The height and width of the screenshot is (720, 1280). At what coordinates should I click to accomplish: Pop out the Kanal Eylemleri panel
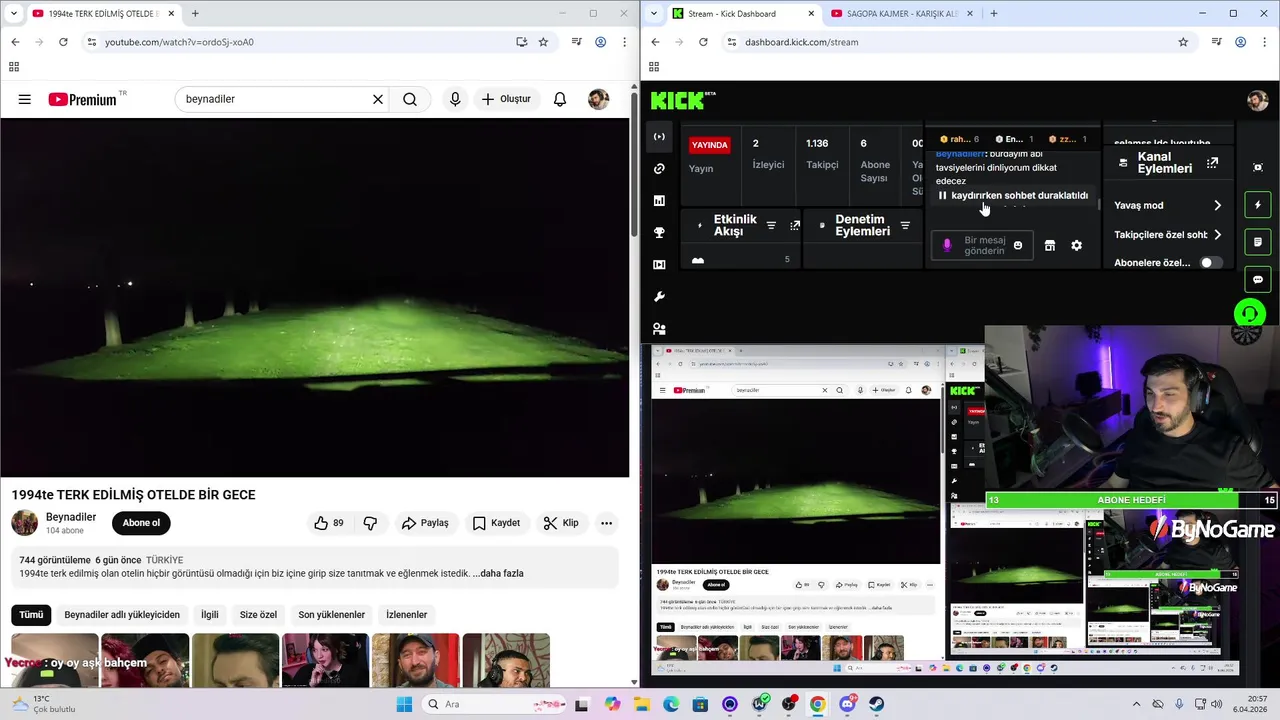tap(1212, 163)
